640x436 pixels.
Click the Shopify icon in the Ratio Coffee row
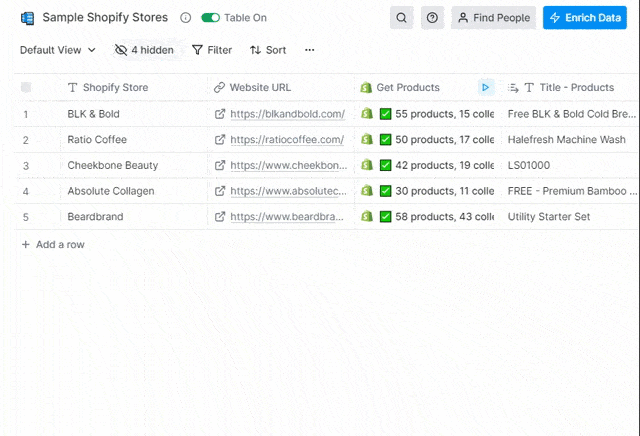[x=367, y=139]
